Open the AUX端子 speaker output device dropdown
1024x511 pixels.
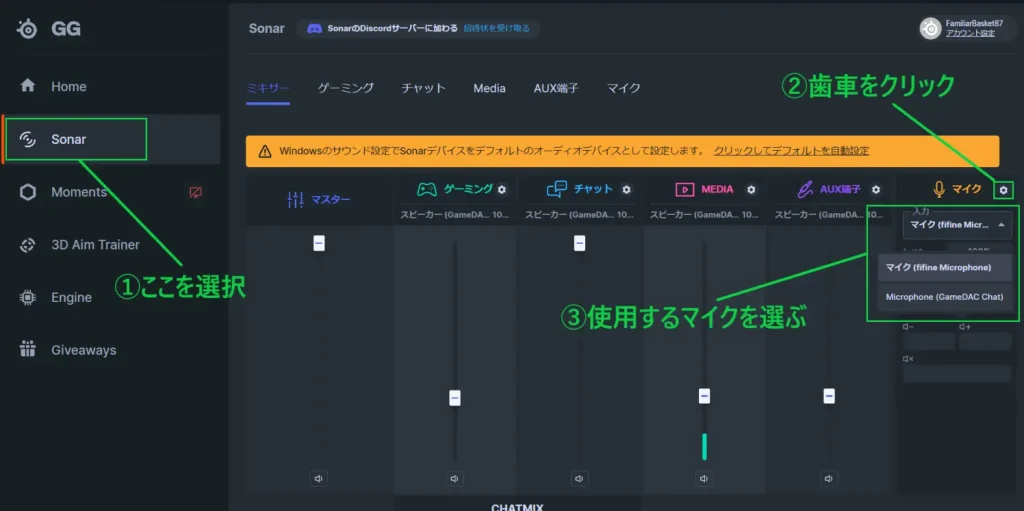pos(829,214)
